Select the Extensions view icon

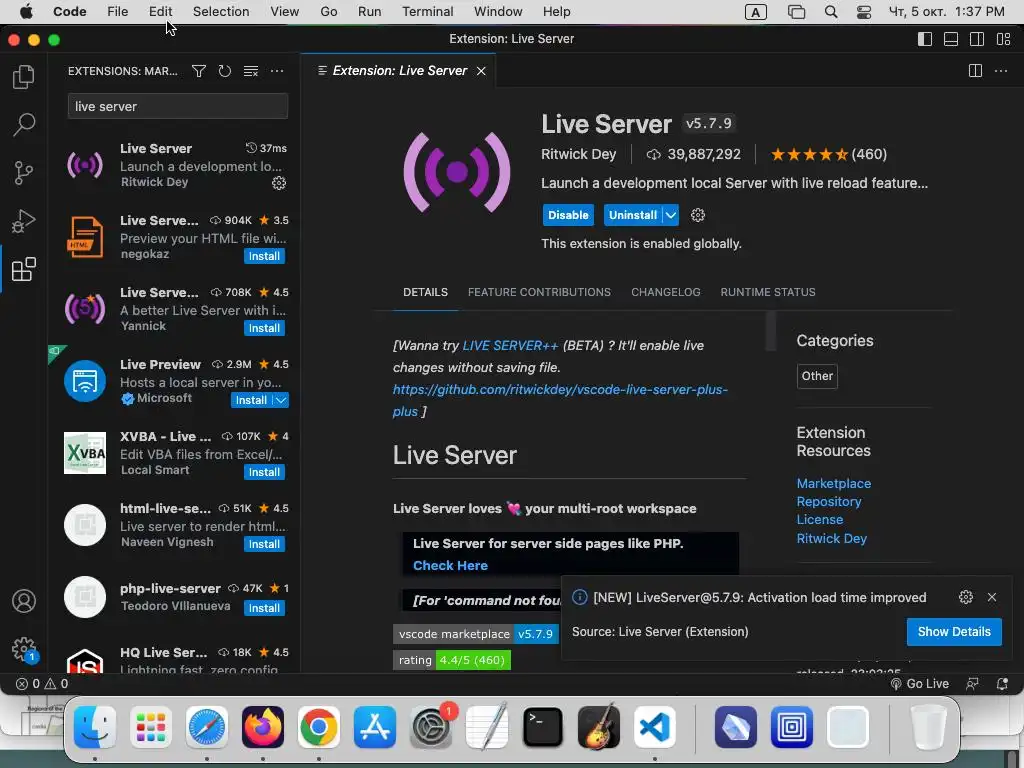tap(24, 269)
